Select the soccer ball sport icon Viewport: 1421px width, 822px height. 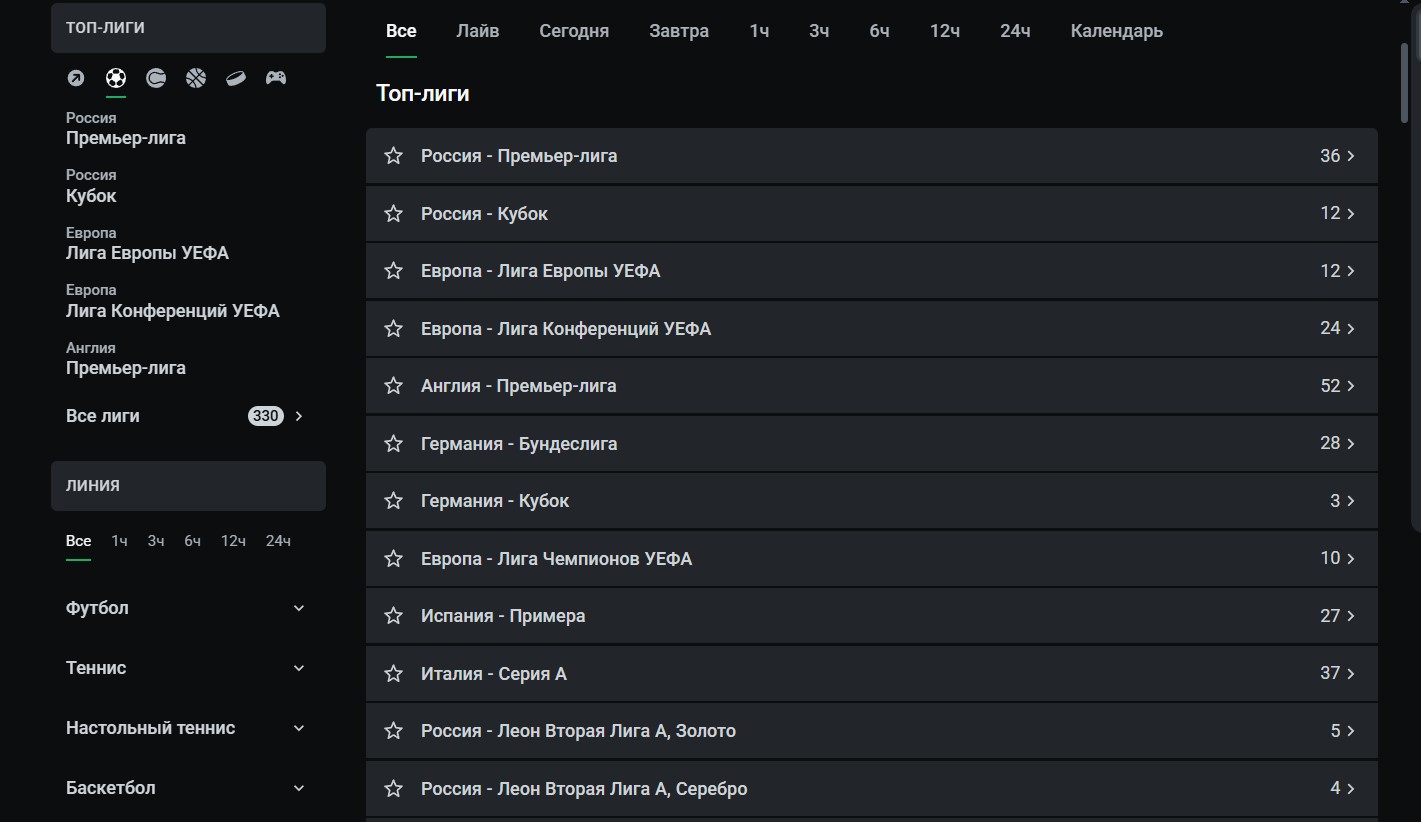coord(116,78)
